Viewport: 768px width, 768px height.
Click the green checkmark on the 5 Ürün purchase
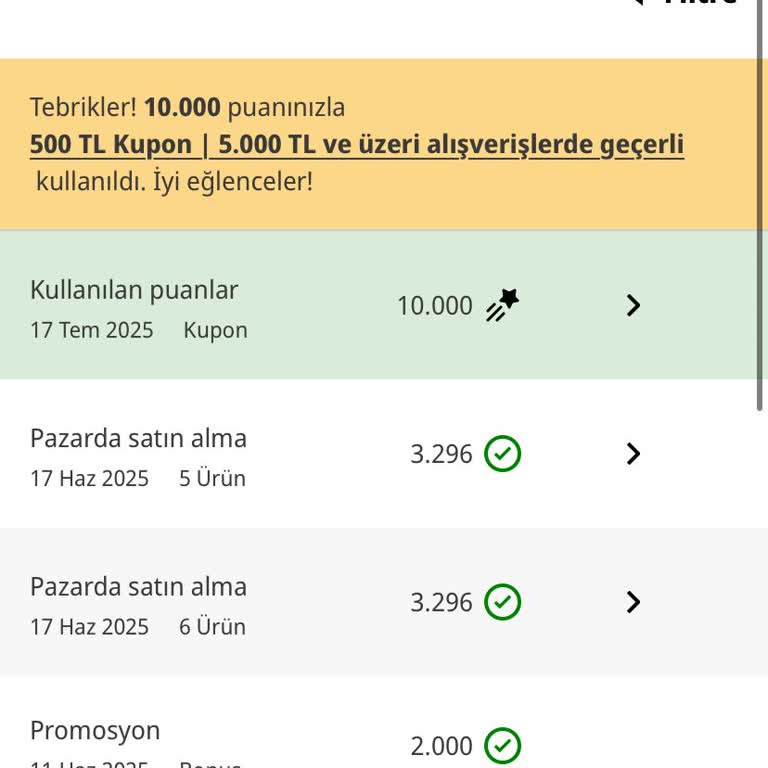(x=502, y=454)
